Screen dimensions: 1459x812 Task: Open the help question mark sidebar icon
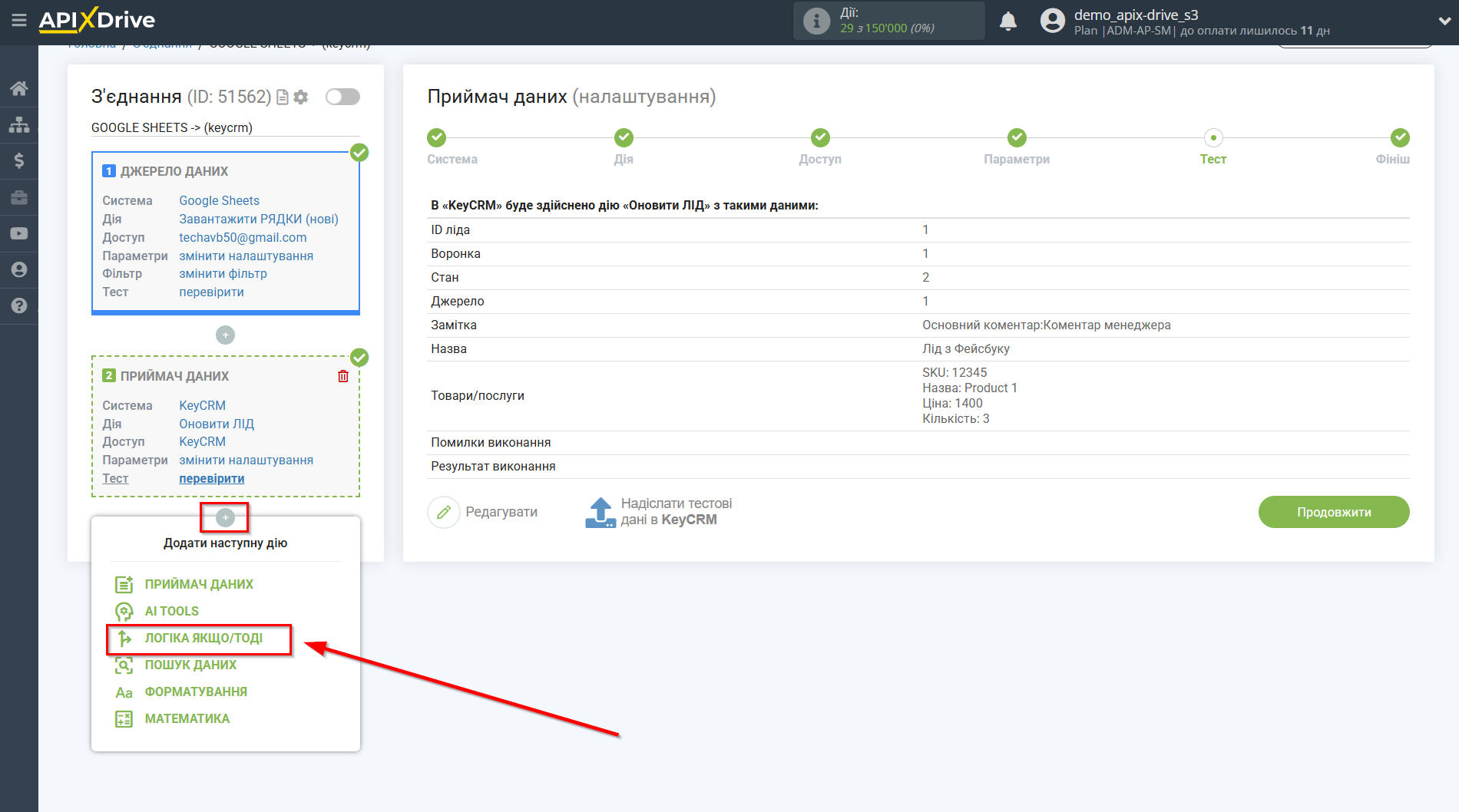19,305
